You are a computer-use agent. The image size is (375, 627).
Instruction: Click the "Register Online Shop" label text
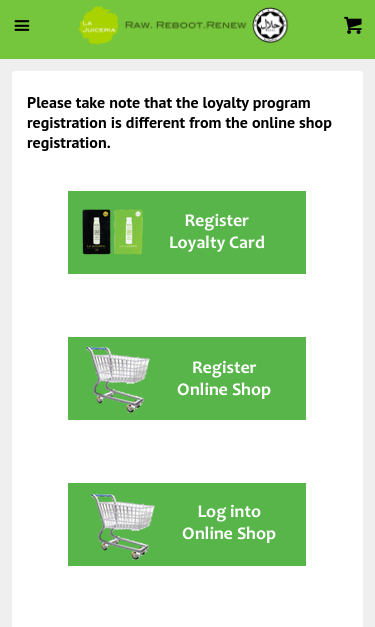click(x=224, y=378)
